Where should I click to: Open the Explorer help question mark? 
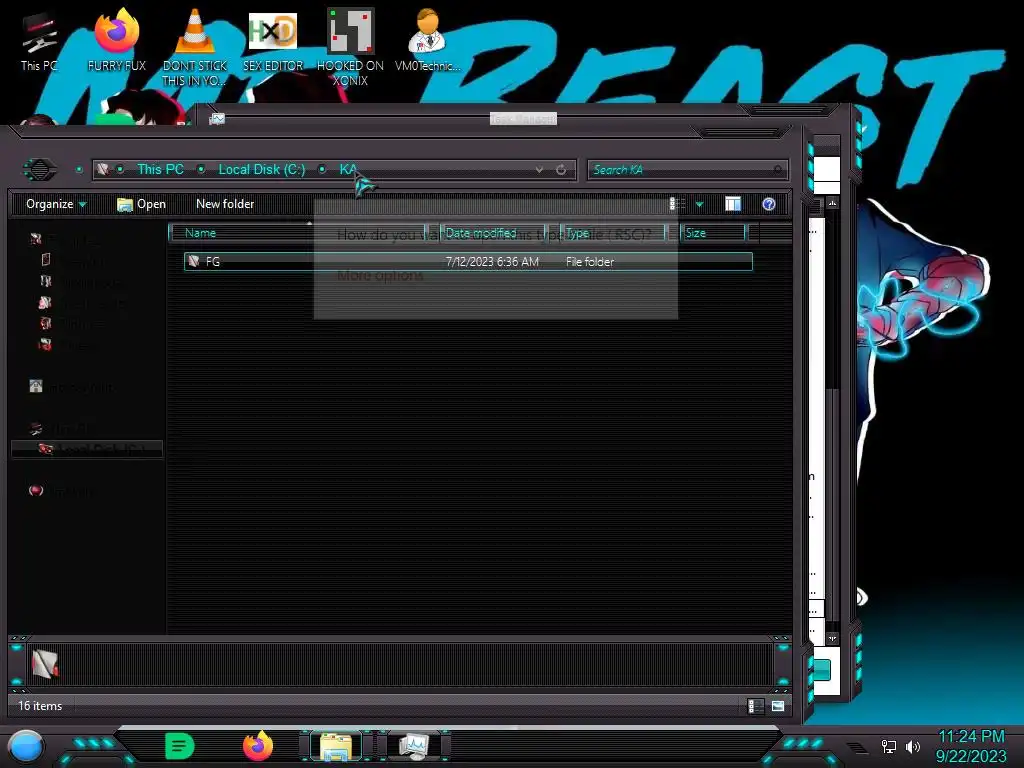[769, 204]
